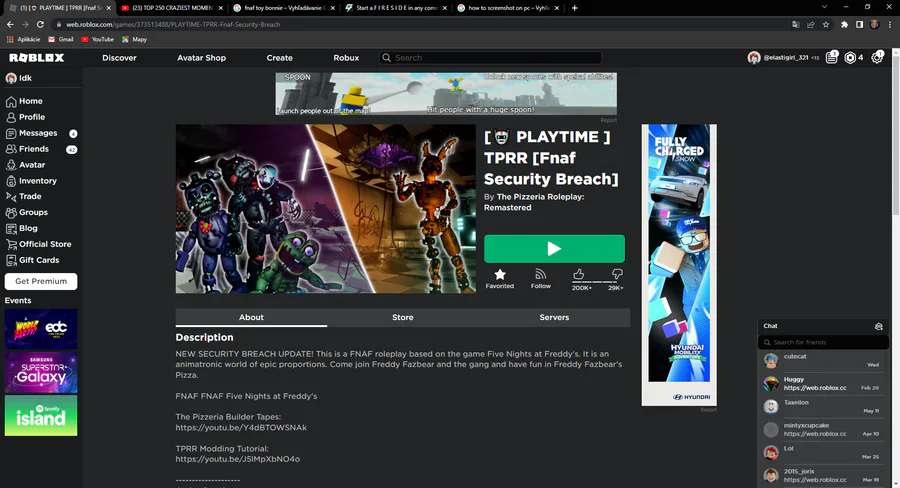Image resolution: width=900 pixels, height=488 pixels.
Task: Go back with browser back arrow
Action: tap(10, 25)
